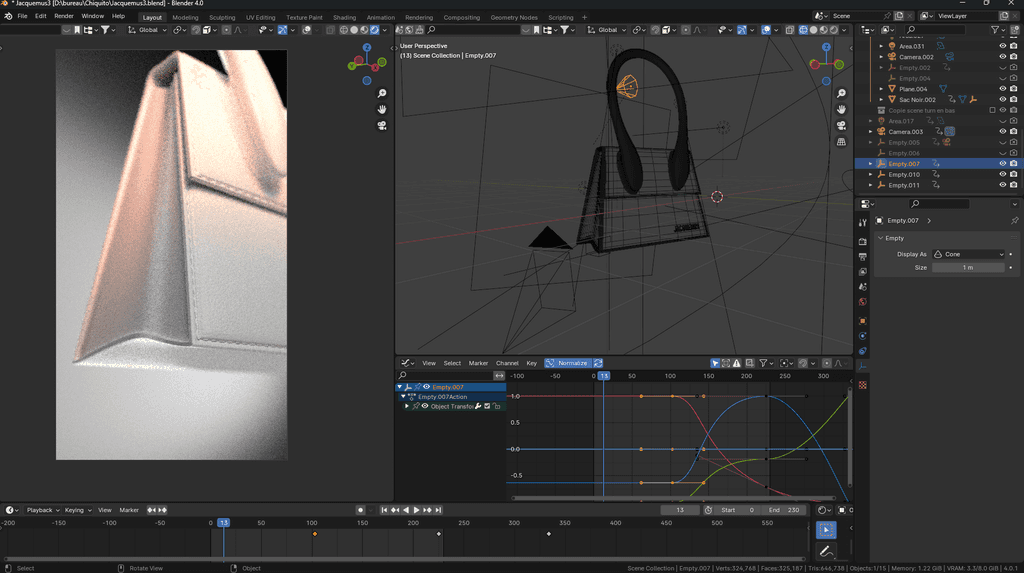1024x573 pixels.
Task: Toggle the Normalize button in Graph Editor
Action: 567,363
